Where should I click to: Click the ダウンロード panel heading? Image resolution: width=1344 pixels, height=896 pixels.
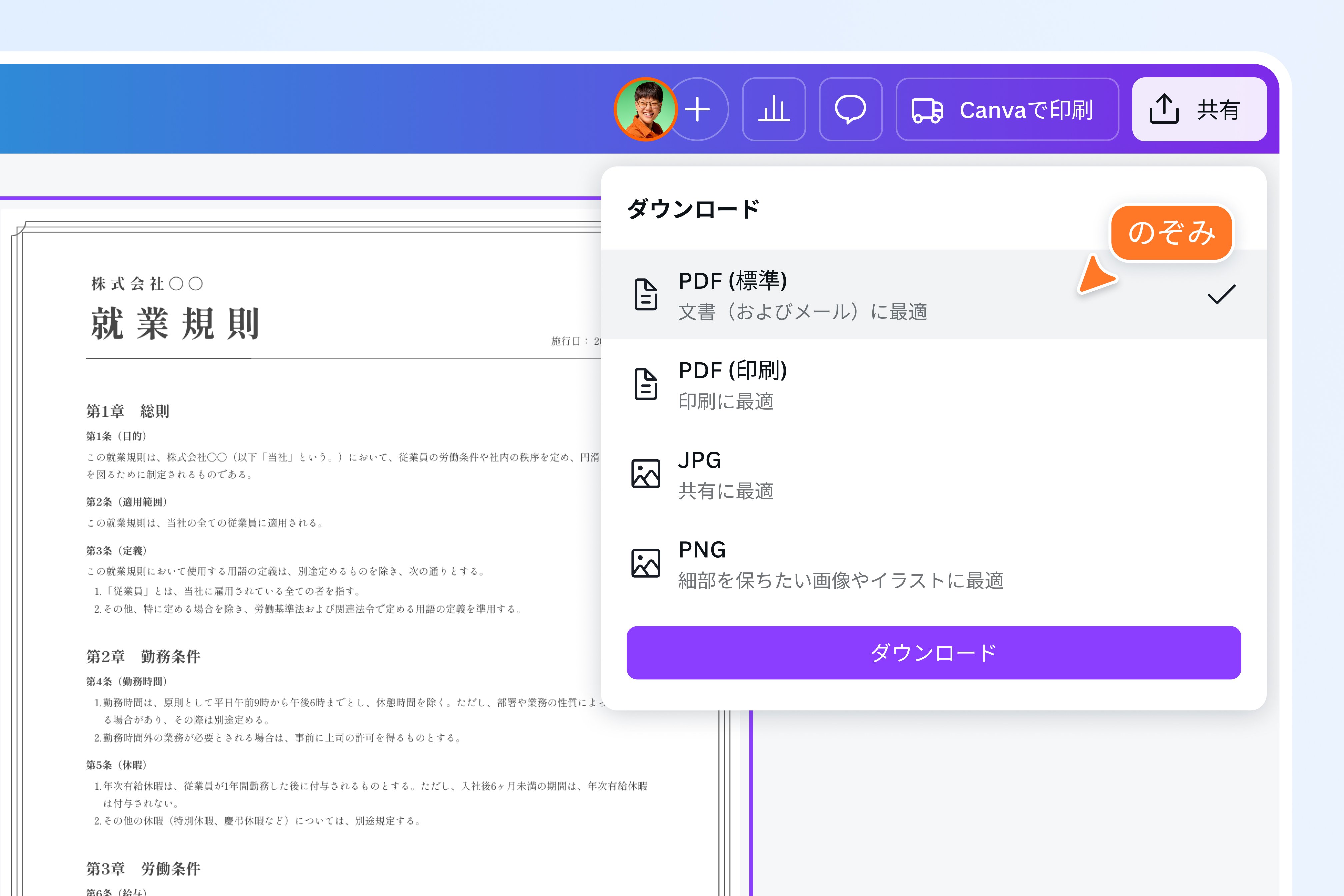pyautogui.click(x=693, y=209)
